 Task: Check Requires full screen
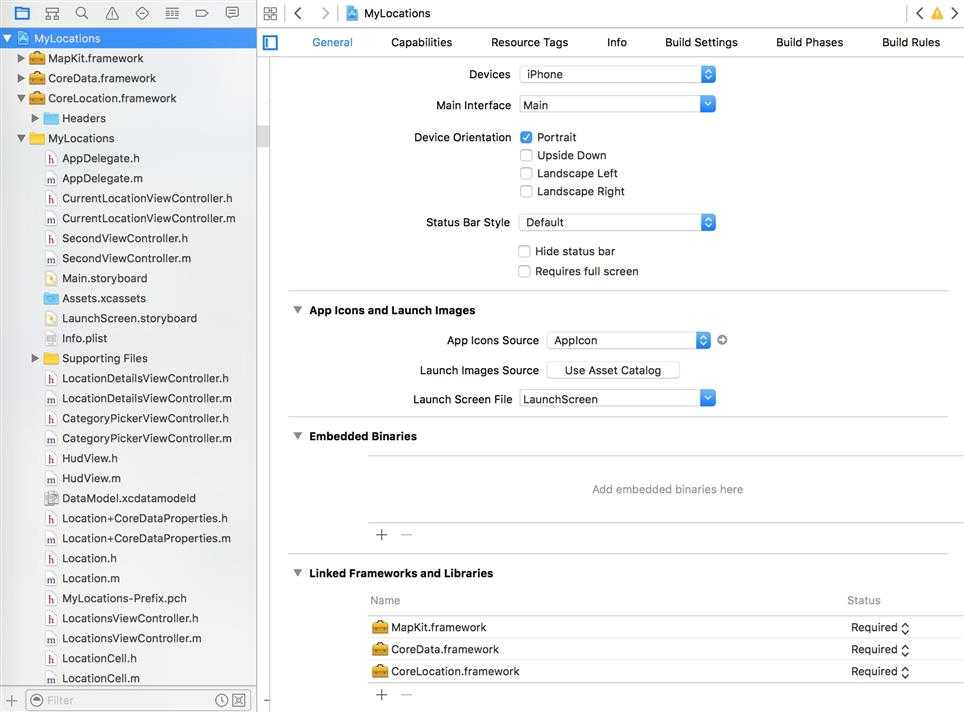point(524,271)
